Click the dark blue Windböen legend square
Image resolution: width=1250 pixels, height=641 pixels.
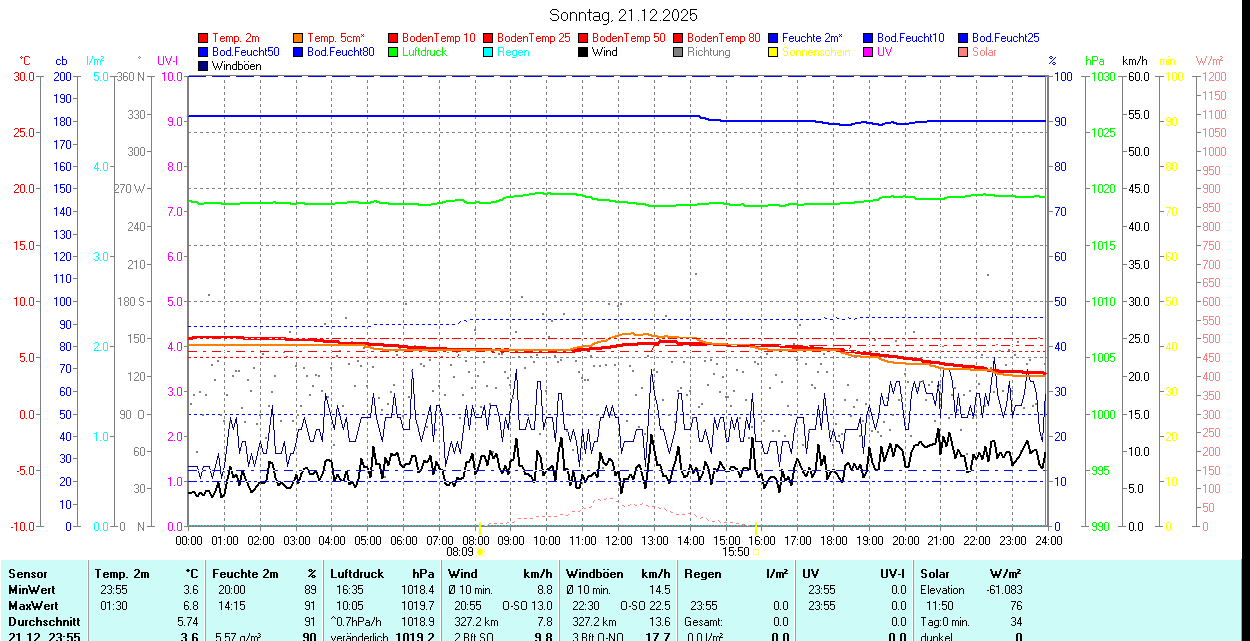pos(203,66)
